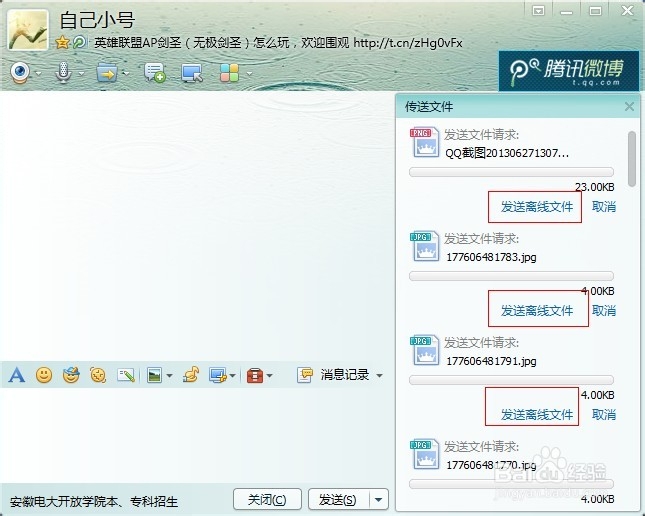Click the green Tencent Weibo icon beside signature
The height and width of the screenshot is (516, 645).
point(79,42)
